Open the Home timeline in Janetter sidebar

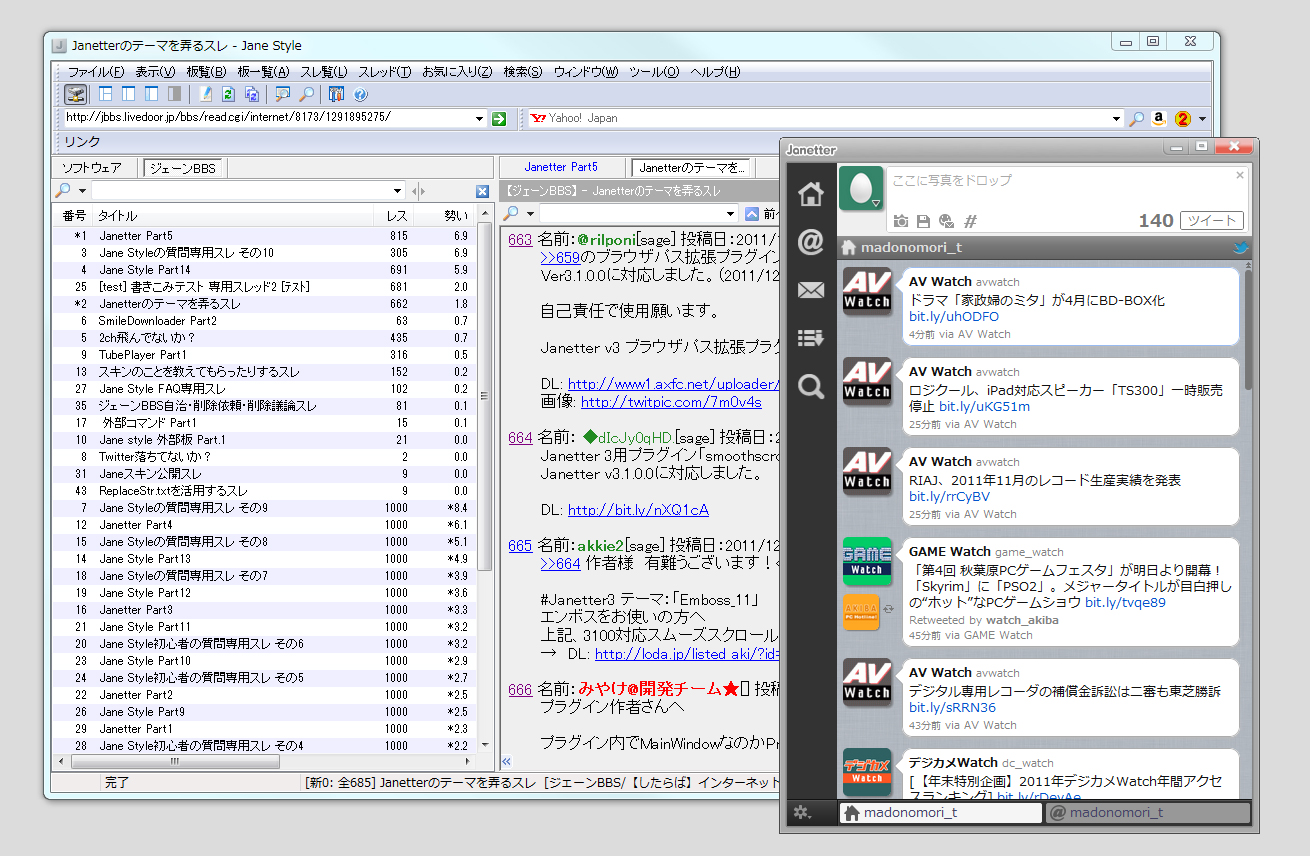pyautogui.click(x=810, y=194)
